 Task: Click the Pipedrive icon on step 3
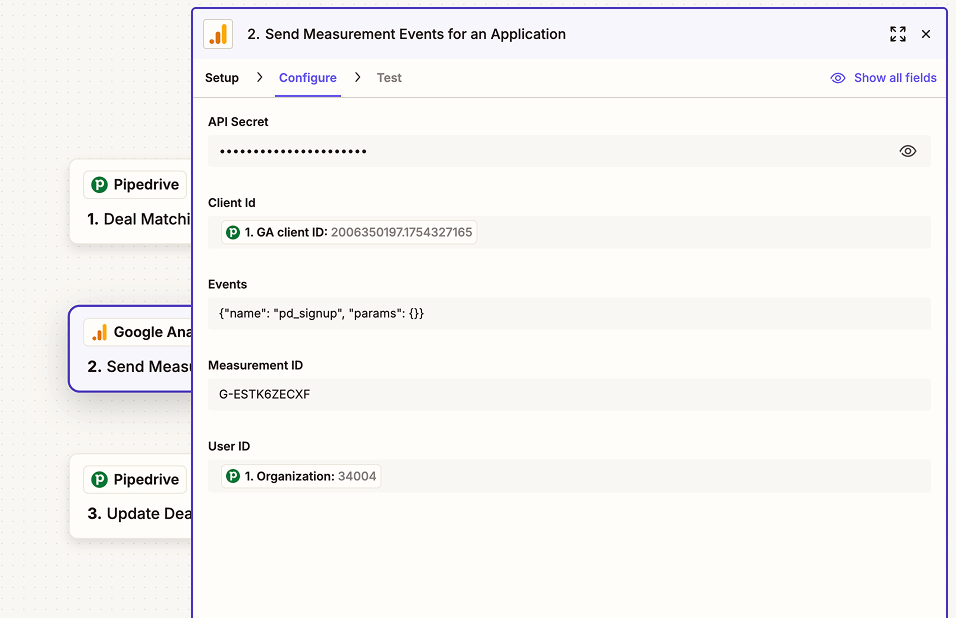pyautogui.click(x=100, y=480)
